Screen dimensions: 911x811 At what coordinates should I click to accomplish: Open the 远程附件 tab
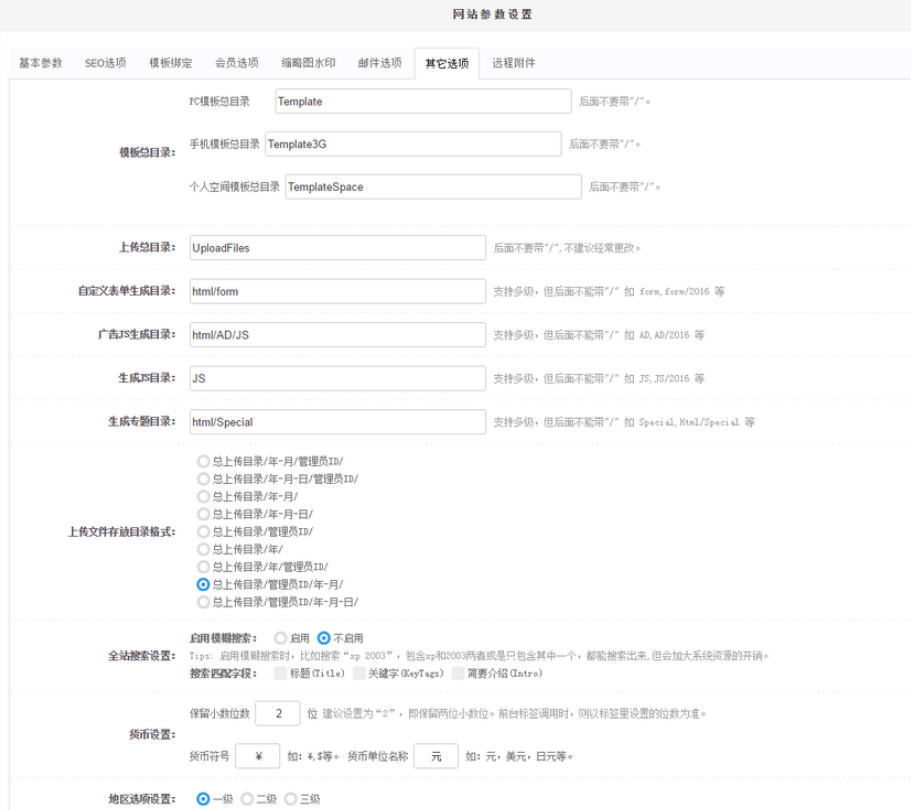(513, 63)
